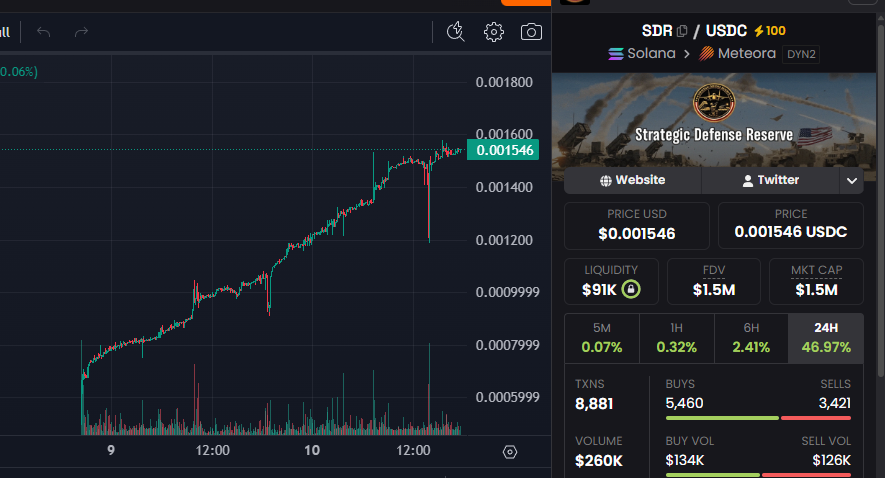Click the date 9 on time axis

[x=111, y=450]
